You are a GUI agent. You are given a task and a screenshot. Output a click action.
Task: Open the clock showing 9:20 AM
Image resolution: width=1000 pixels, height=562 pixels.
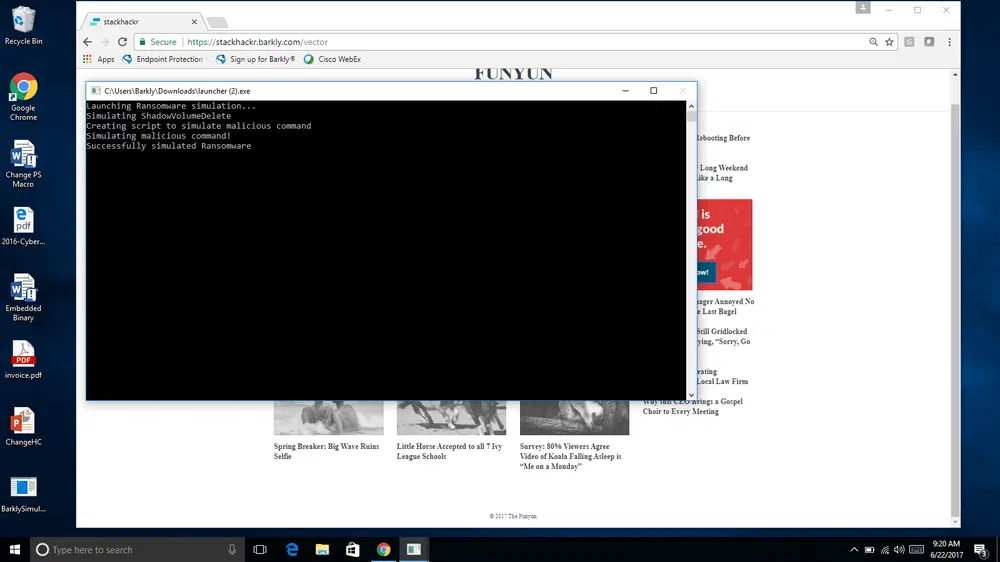click(946, 549)
